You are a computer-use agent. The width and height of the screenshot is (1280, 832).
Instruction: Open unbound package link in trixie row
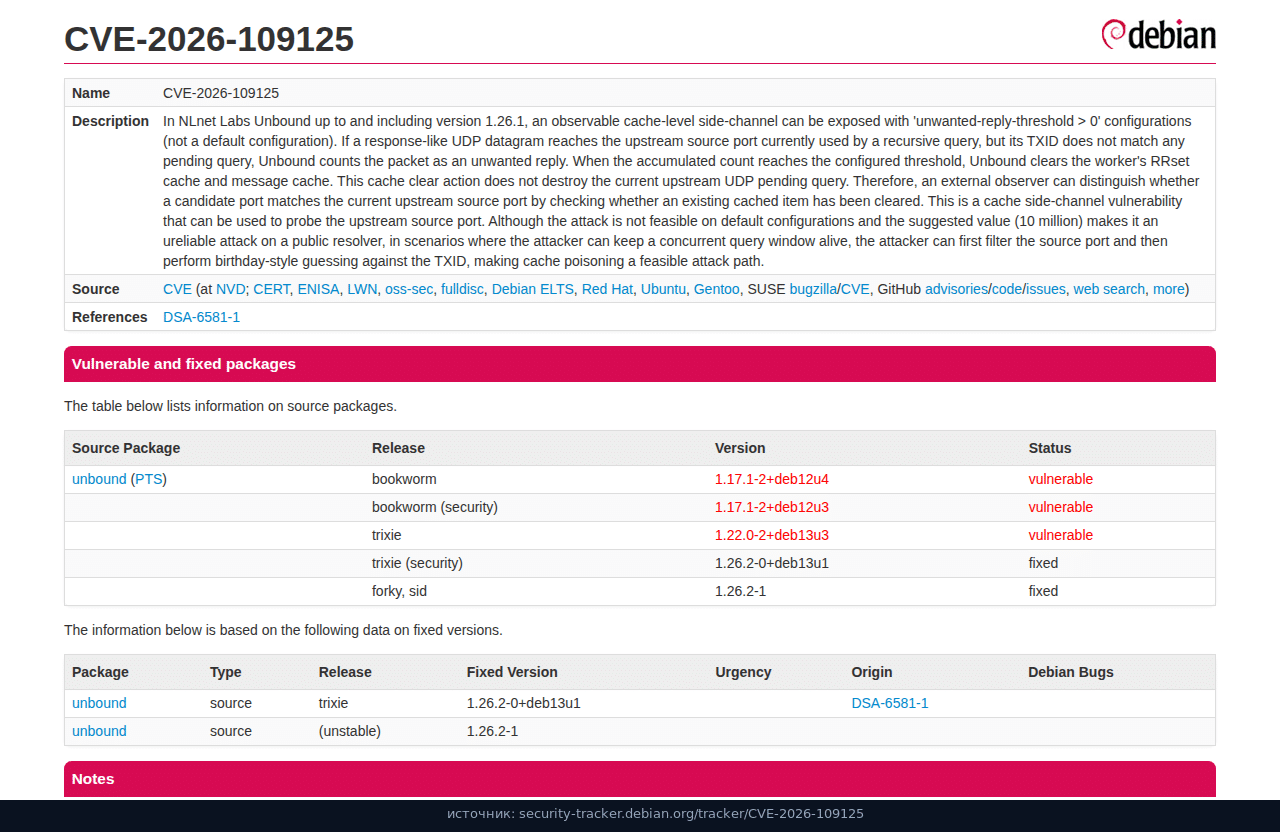point(99,703)
